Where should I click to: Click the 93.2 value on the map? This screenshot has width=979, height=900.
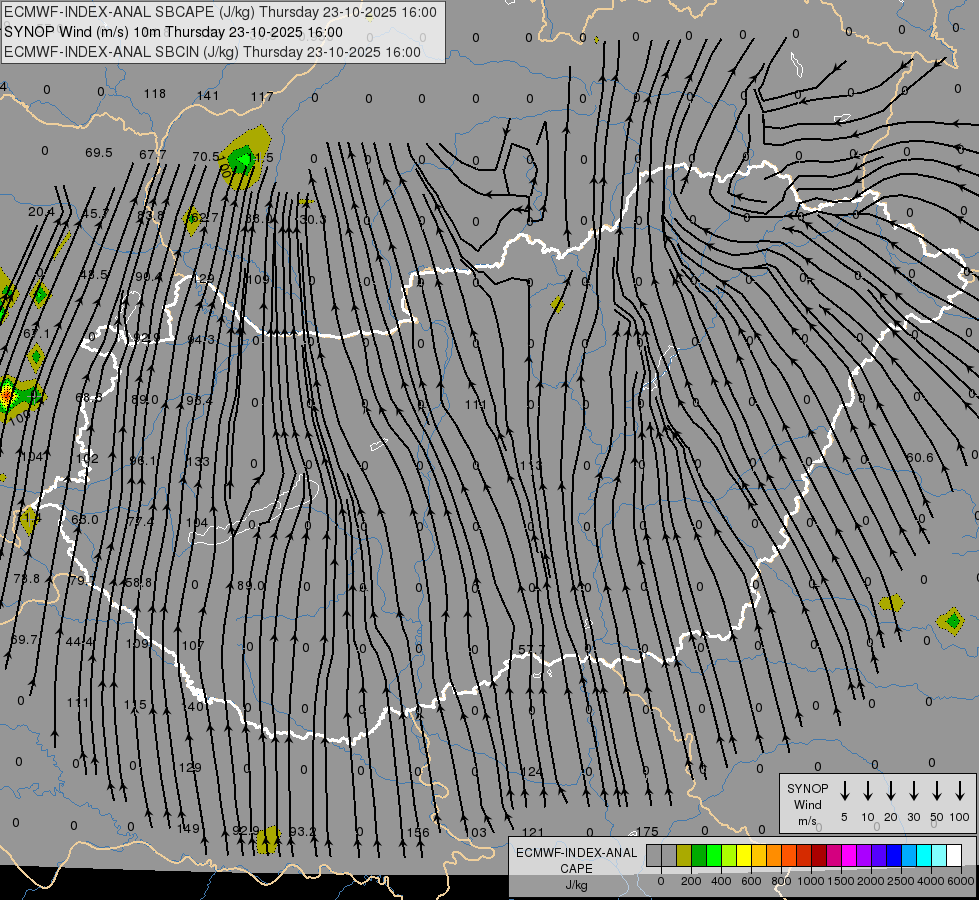click(303, 832)
